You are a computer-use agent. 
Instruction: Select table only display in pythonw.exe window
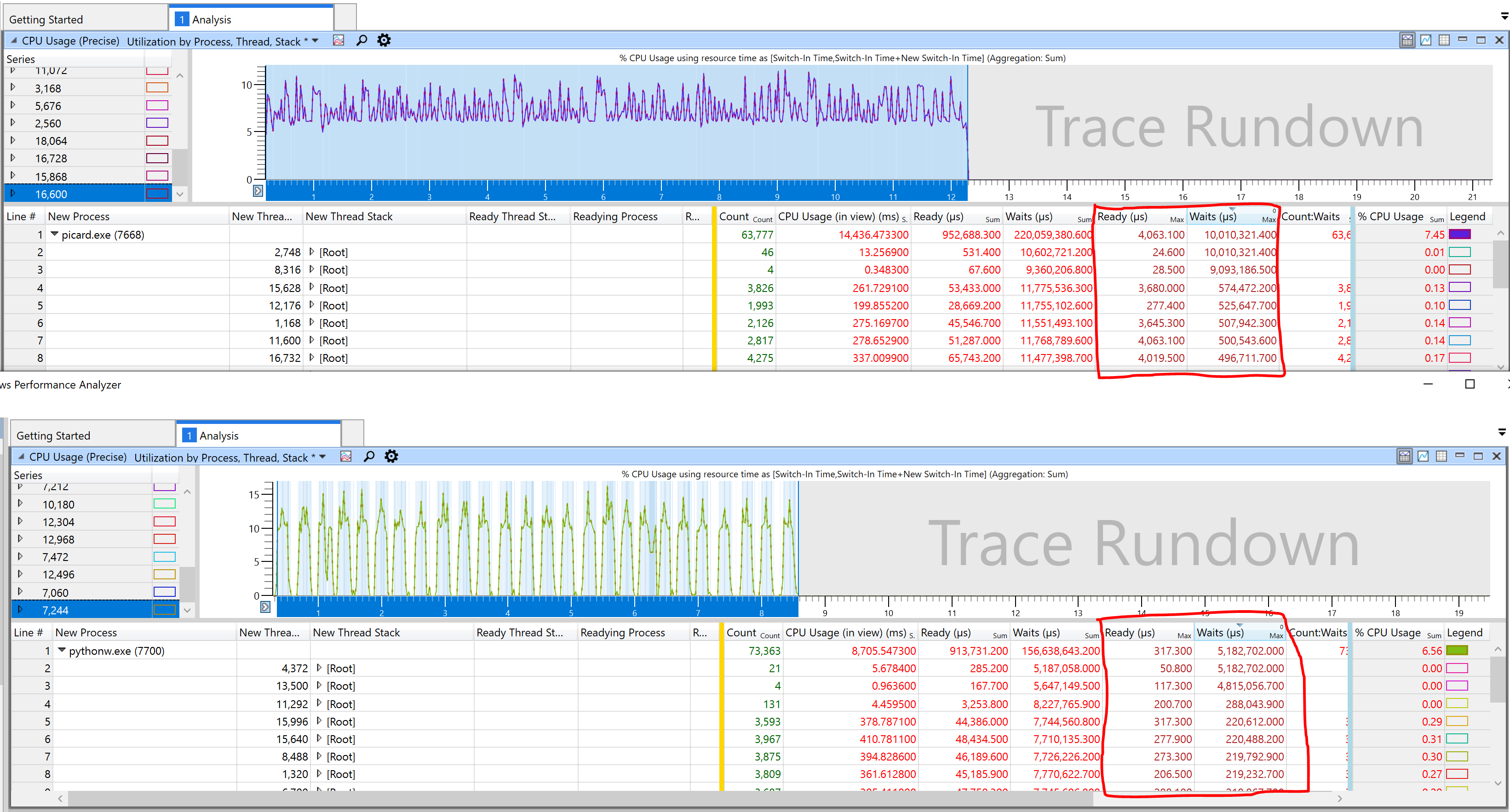[x=1442, y=456]
